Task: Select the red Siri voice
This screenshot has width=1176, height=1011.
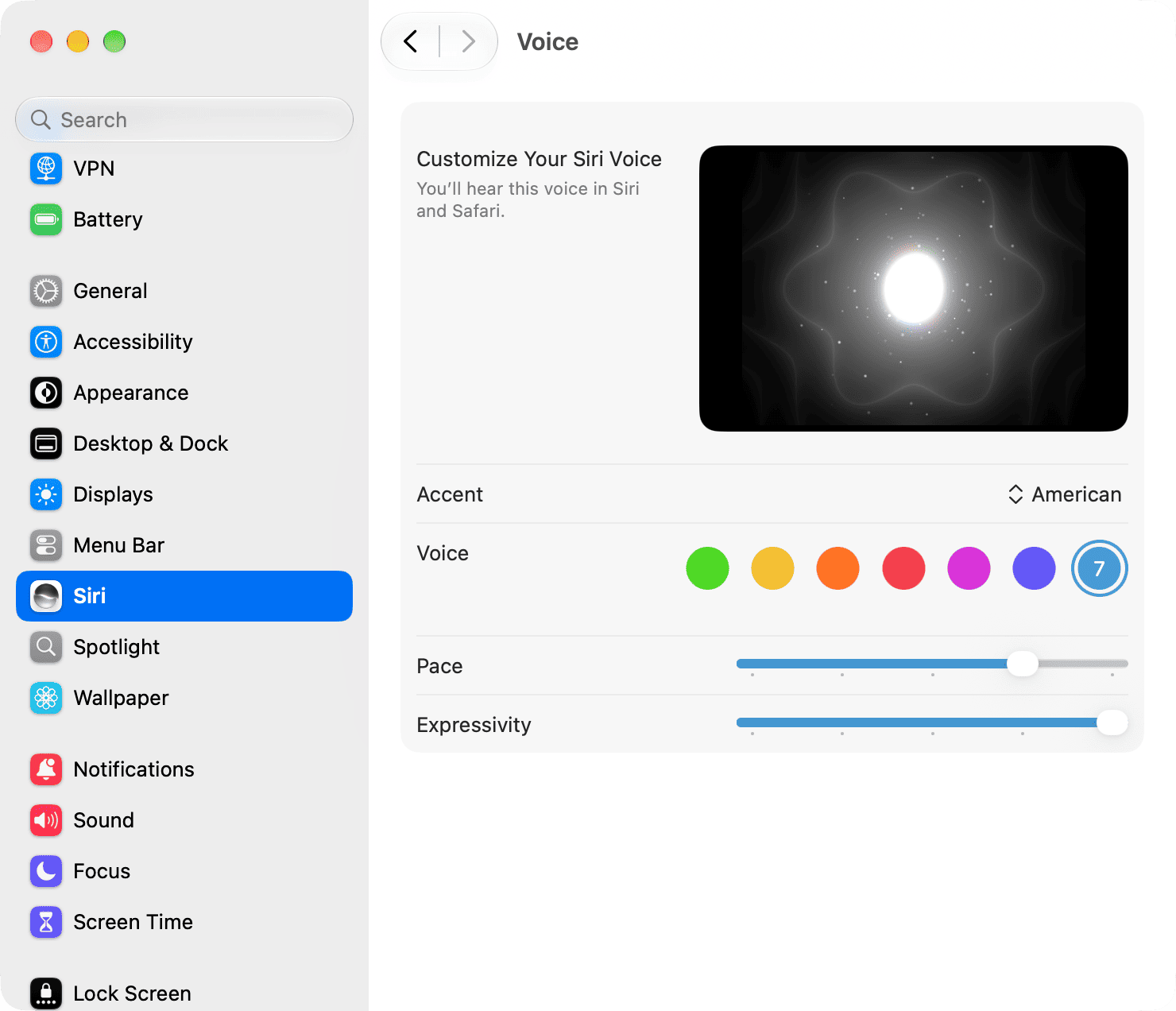Action: tap(903, 568)
